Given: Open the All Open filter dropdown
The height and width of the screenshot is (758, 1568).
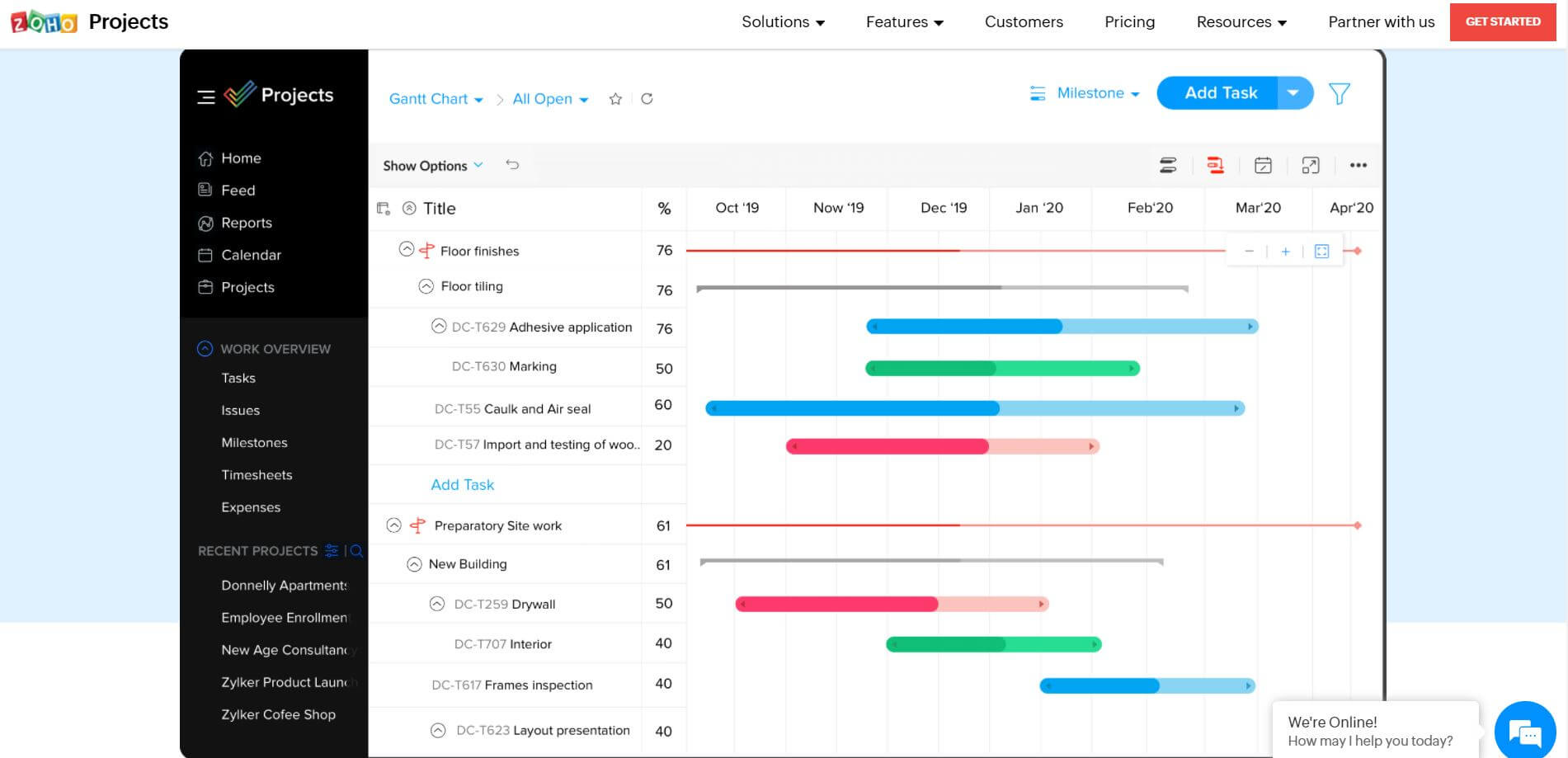Looking at the screenshot, I should click(550, 99).
